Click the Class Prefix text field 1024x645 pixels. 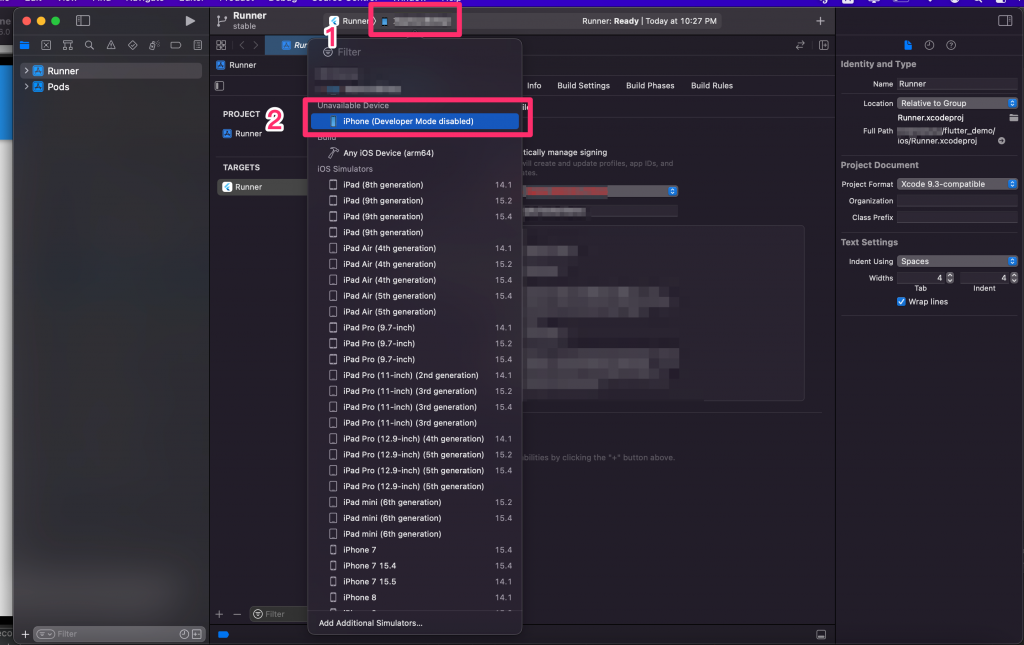(957, 217)
